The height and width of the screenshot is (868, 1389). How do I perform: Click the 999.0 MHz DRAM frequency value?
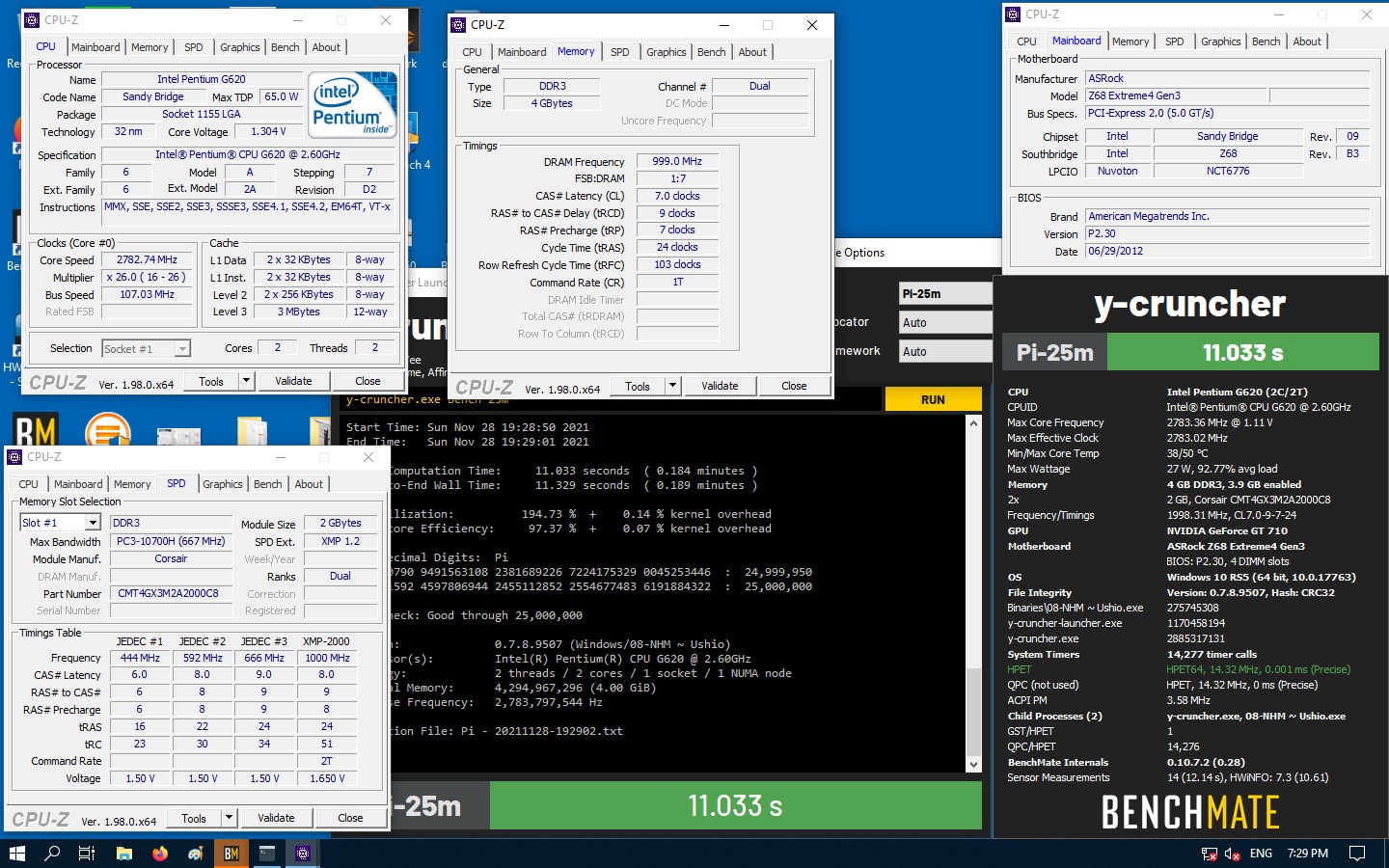click(x=677, y=161)
